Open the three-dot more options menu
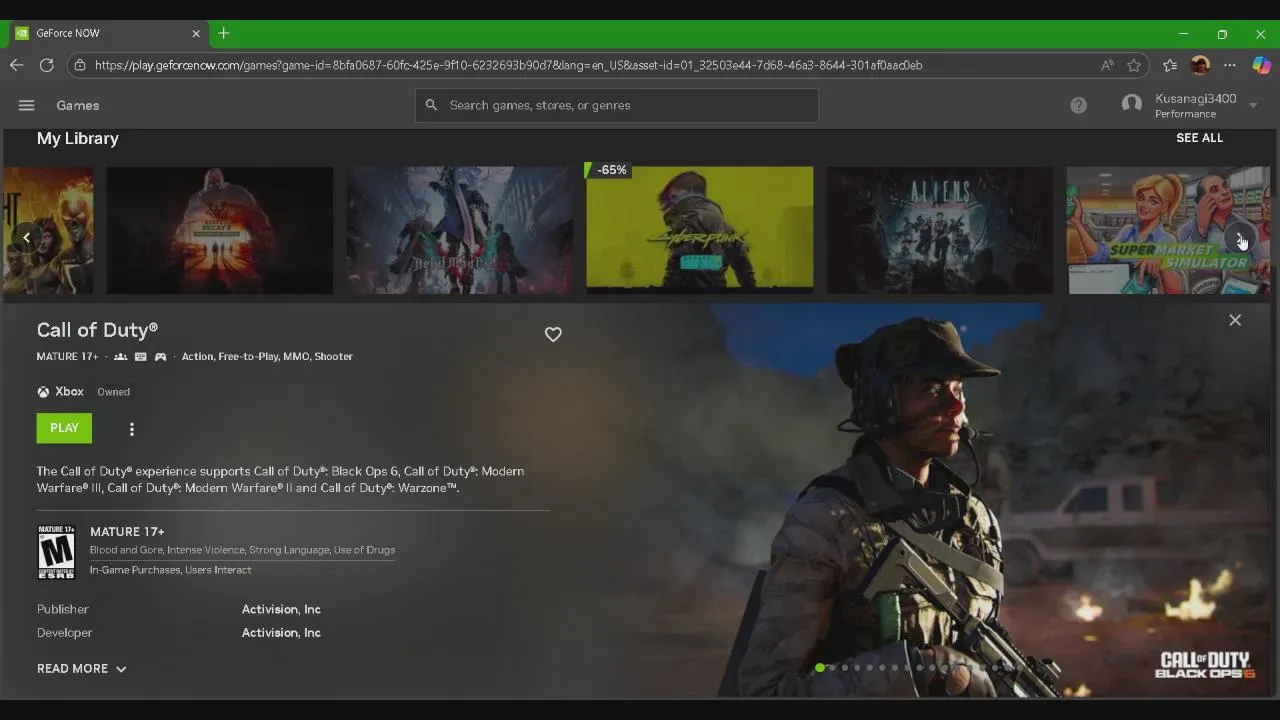Screen dimensions: 1280x720 [132, 429]
